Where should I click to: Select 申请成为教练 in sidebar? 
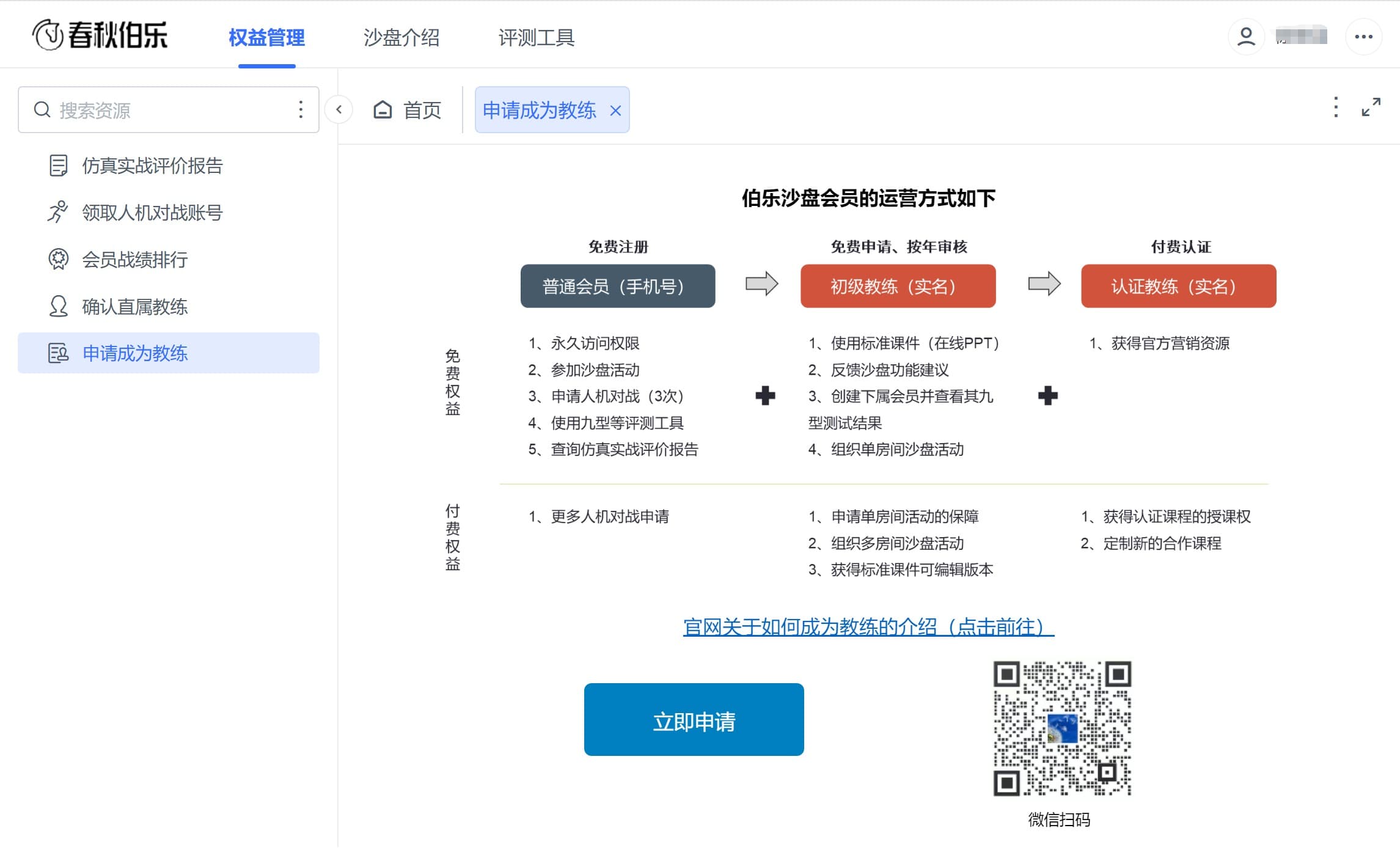coord(169,353)
